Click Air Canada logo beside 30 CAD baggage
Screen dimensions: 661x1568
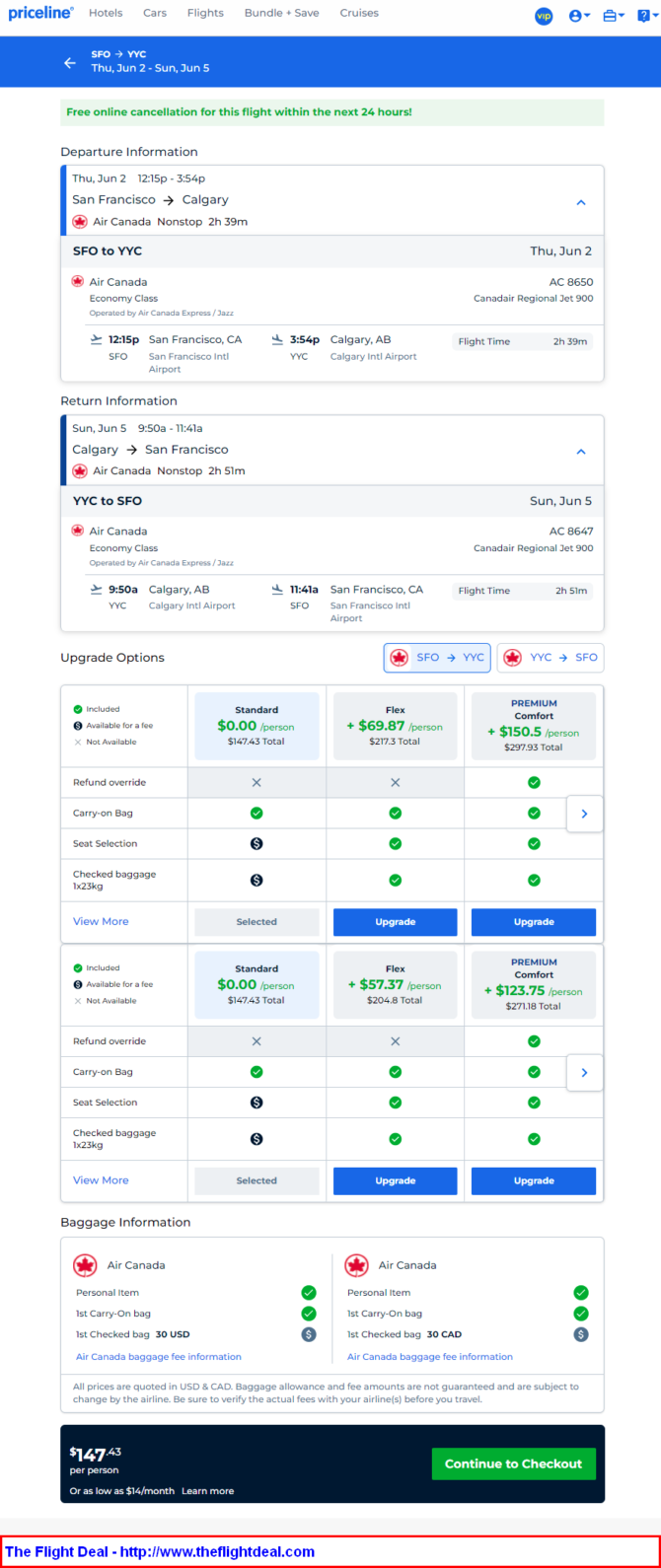pyautogui.click(x=357, y=1265)
